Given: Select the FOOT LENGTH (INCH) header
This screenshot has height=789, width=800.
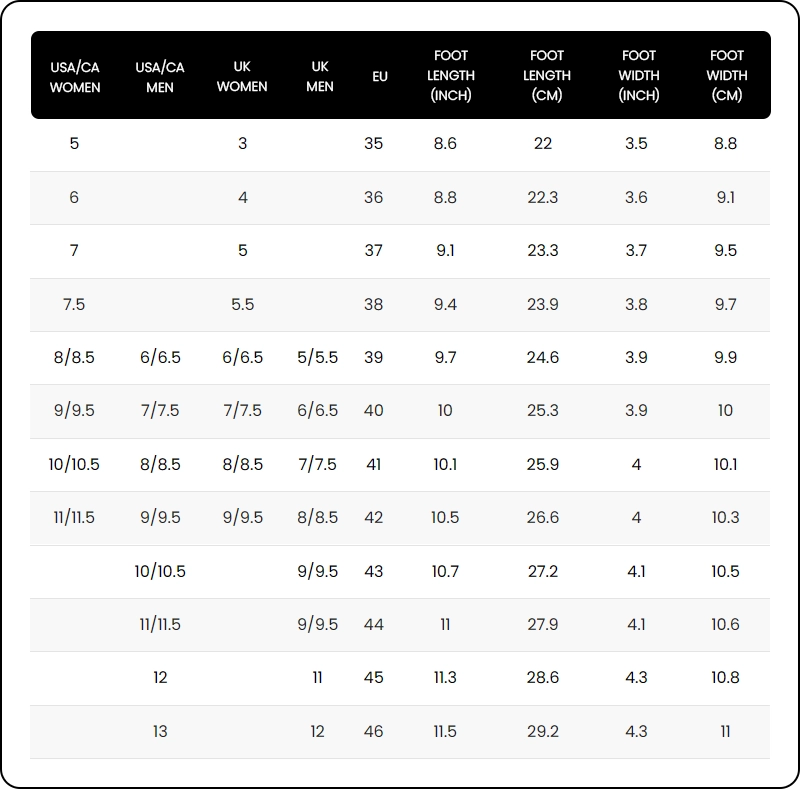Looking at the screenshot, I should [x=451, y=76].
